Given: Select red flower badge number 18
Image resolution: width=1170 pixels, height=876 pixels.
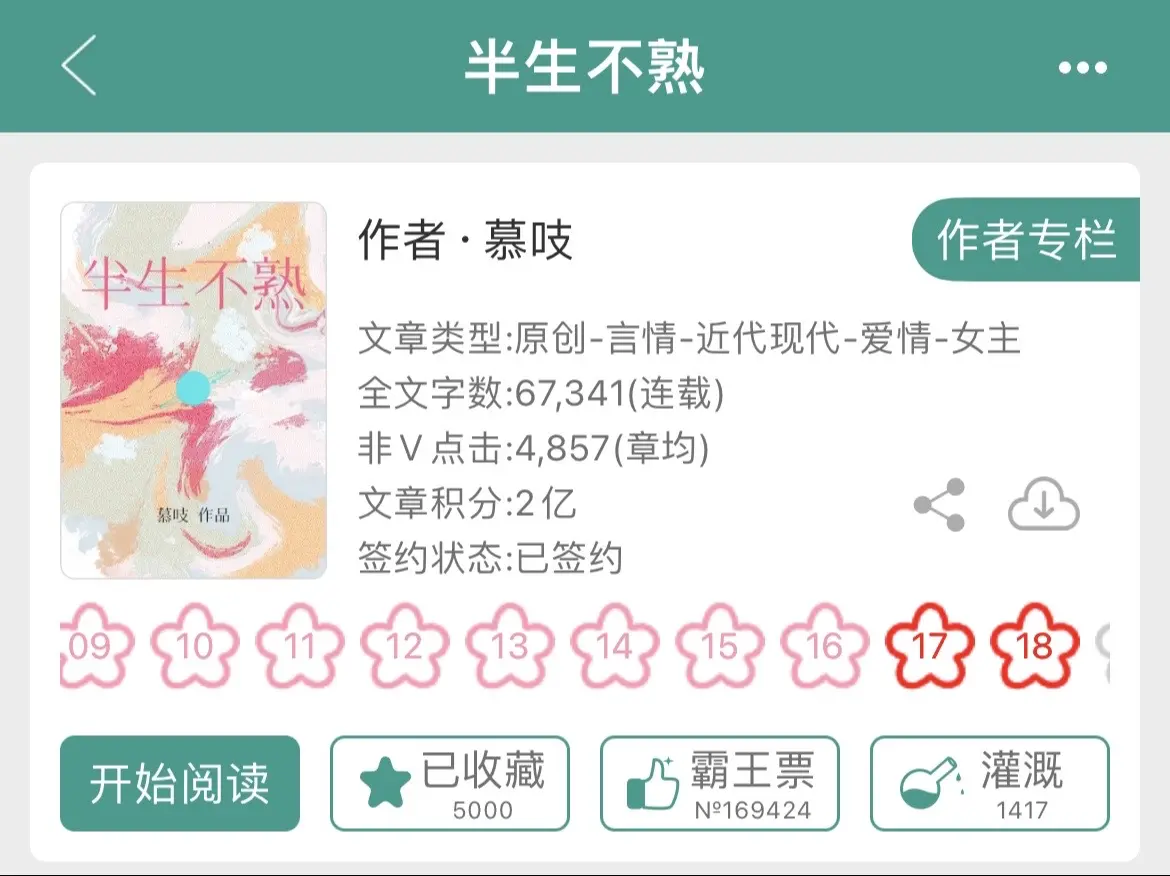Looking at the screenshot, I should (1035, 645).
